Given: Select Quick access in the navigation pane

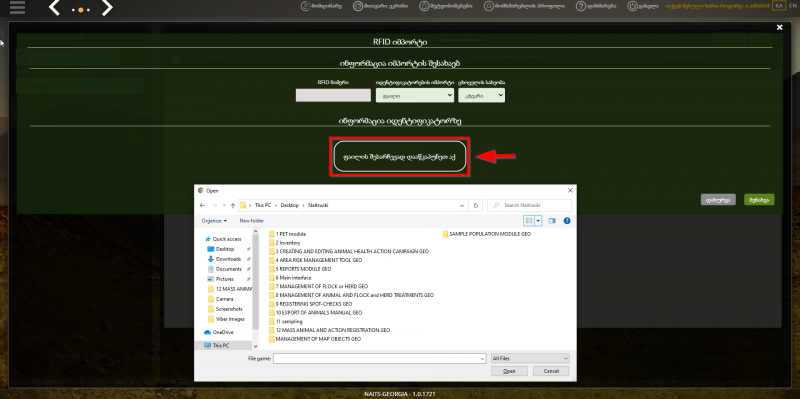Looking at the screenshot, I should (223, 239).
